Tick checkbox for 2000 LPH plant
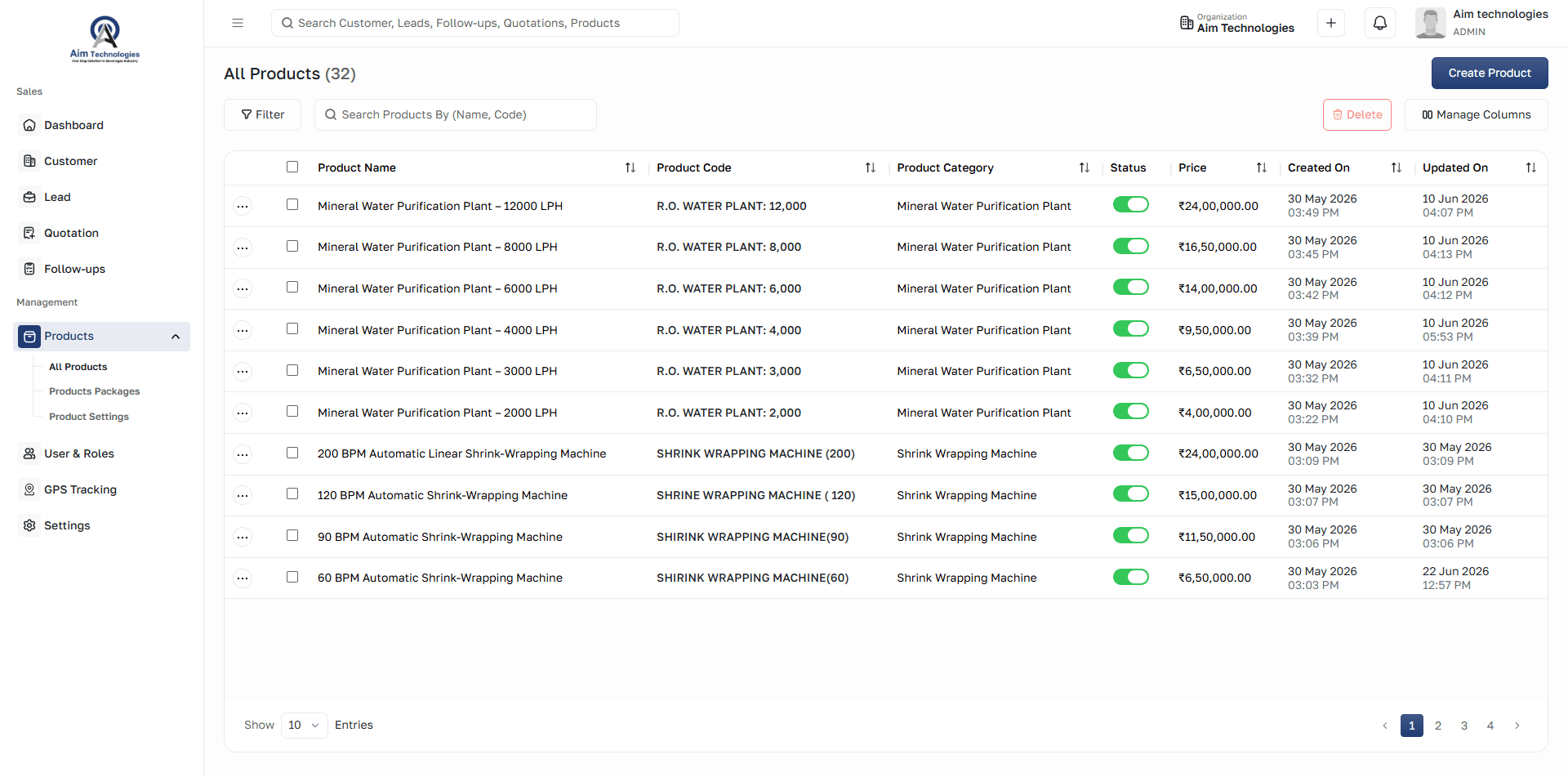The image size is (1568, 777). click(292, 411)
